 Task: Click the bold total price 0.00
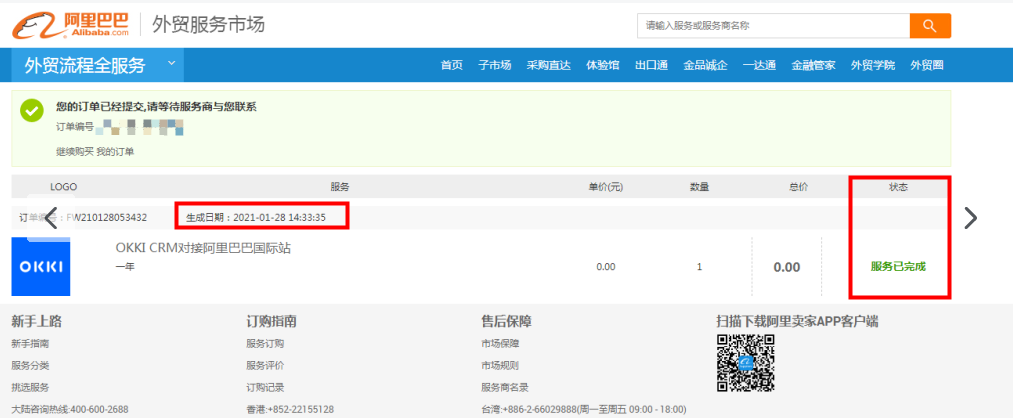787,267
